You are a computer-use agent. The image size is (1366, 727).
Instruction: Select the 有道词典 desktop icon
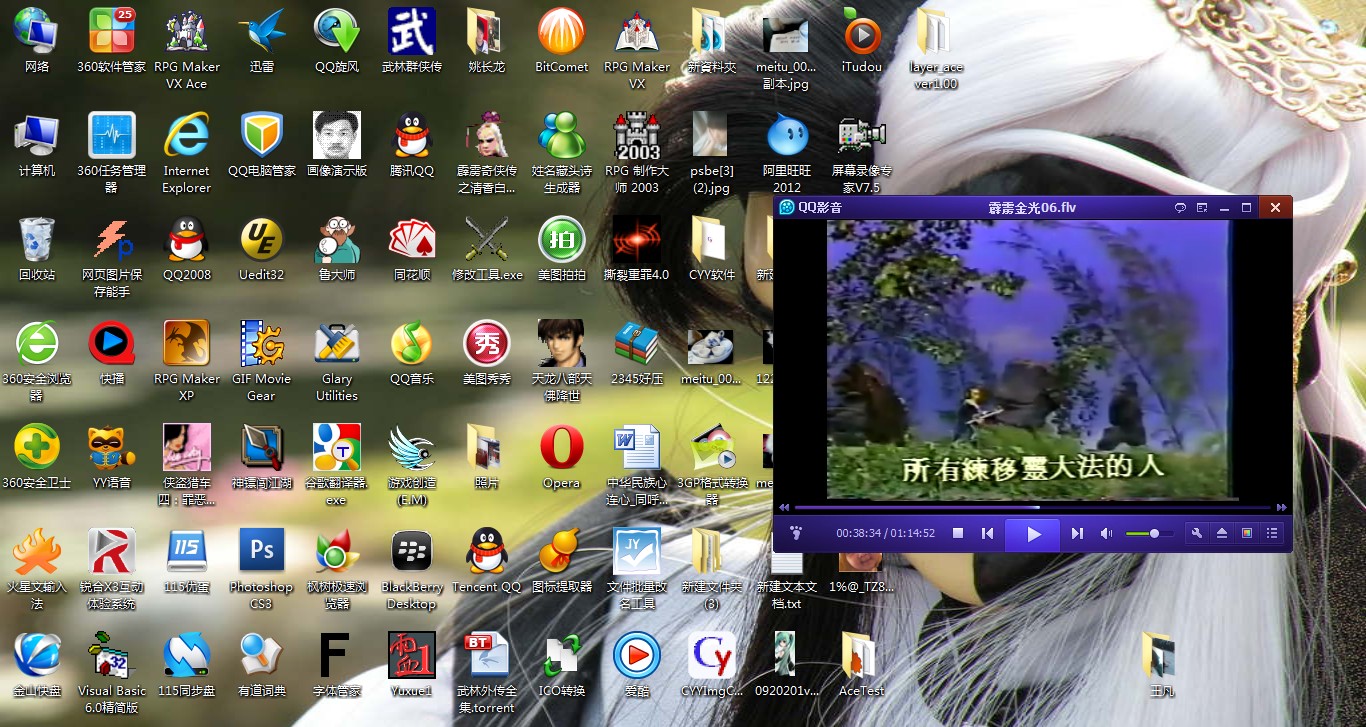pyautogui.click(x=262, y=665)
